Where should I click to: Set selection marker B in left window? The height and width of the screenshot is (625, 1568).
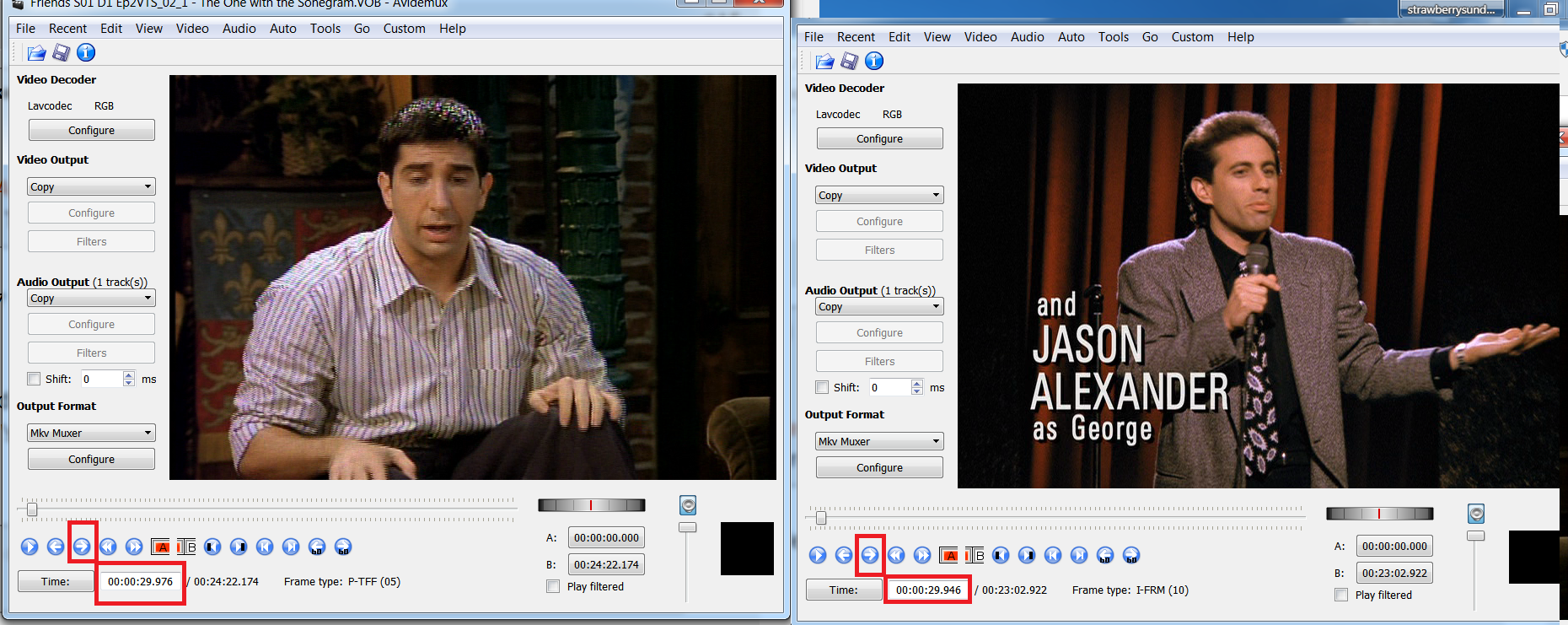pos(186,547)
